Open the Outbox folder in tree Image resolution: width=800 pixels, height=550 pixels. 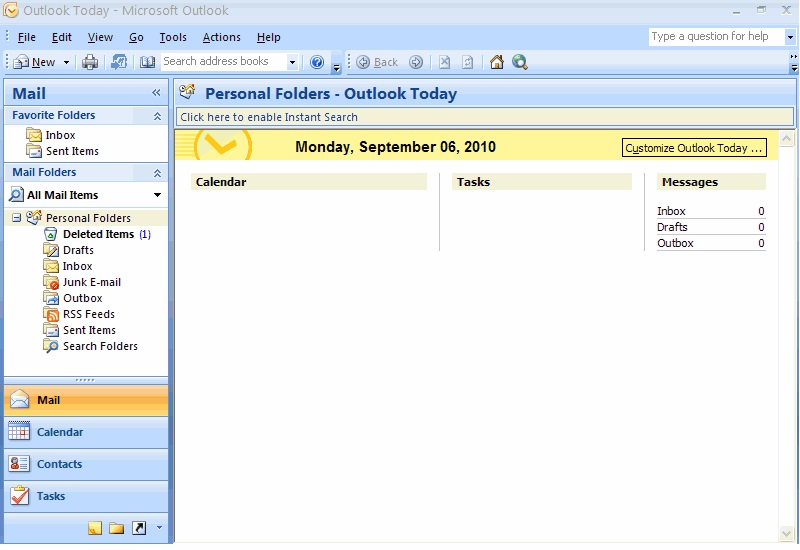(73, 298)
